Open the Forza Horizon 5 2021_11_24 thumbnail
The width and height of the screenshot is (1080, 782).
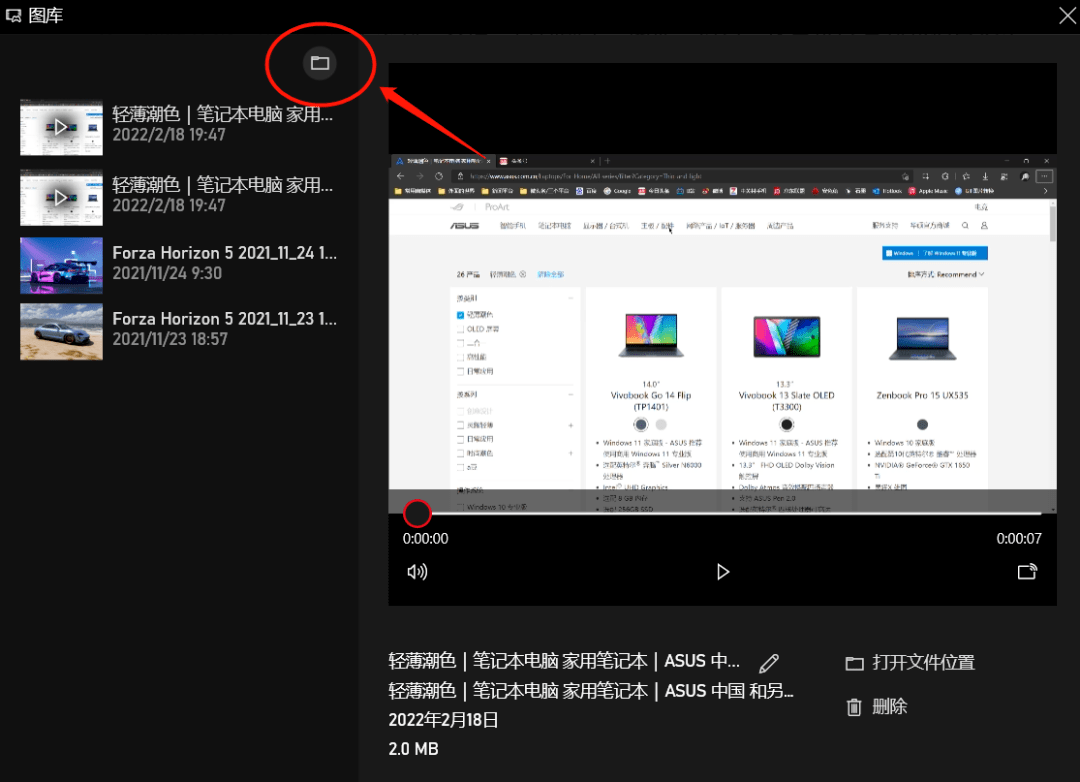tap(61, 265)
